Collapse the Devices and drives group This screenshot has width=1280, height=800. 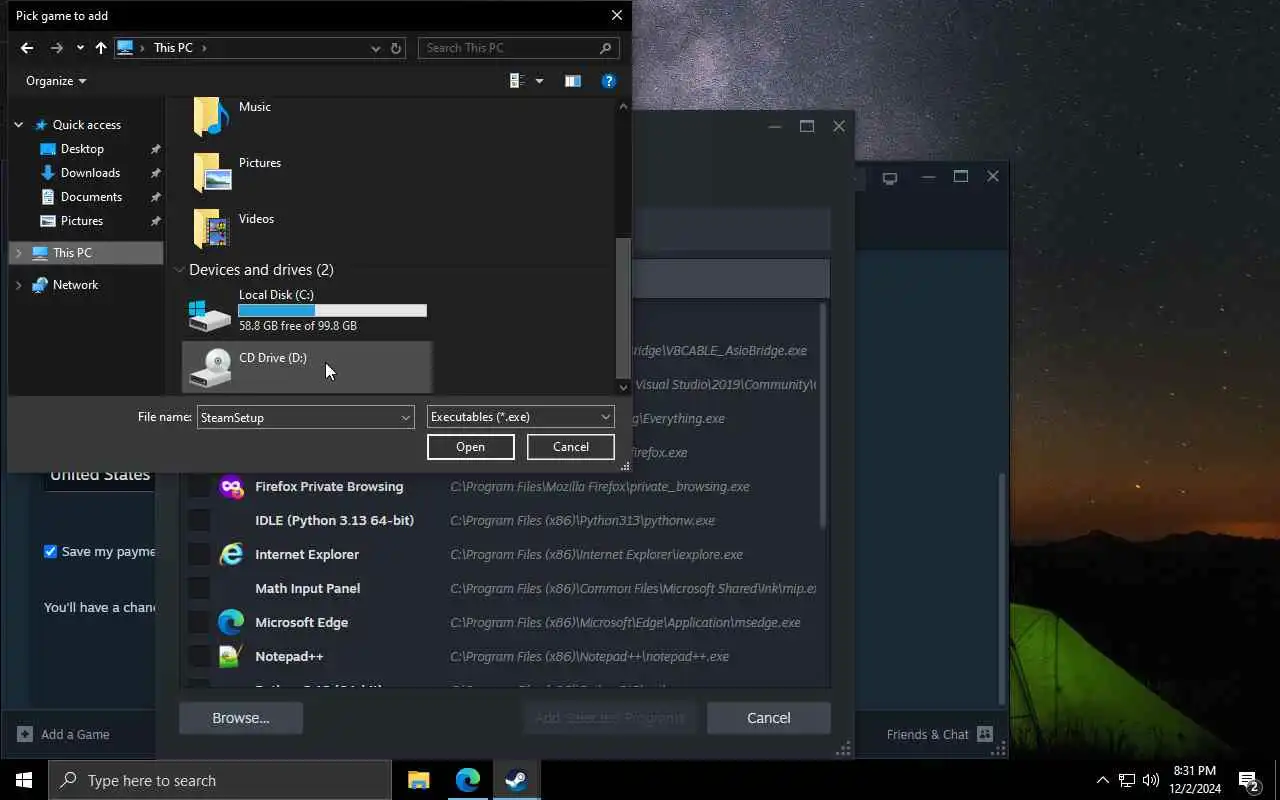[179, 270]
